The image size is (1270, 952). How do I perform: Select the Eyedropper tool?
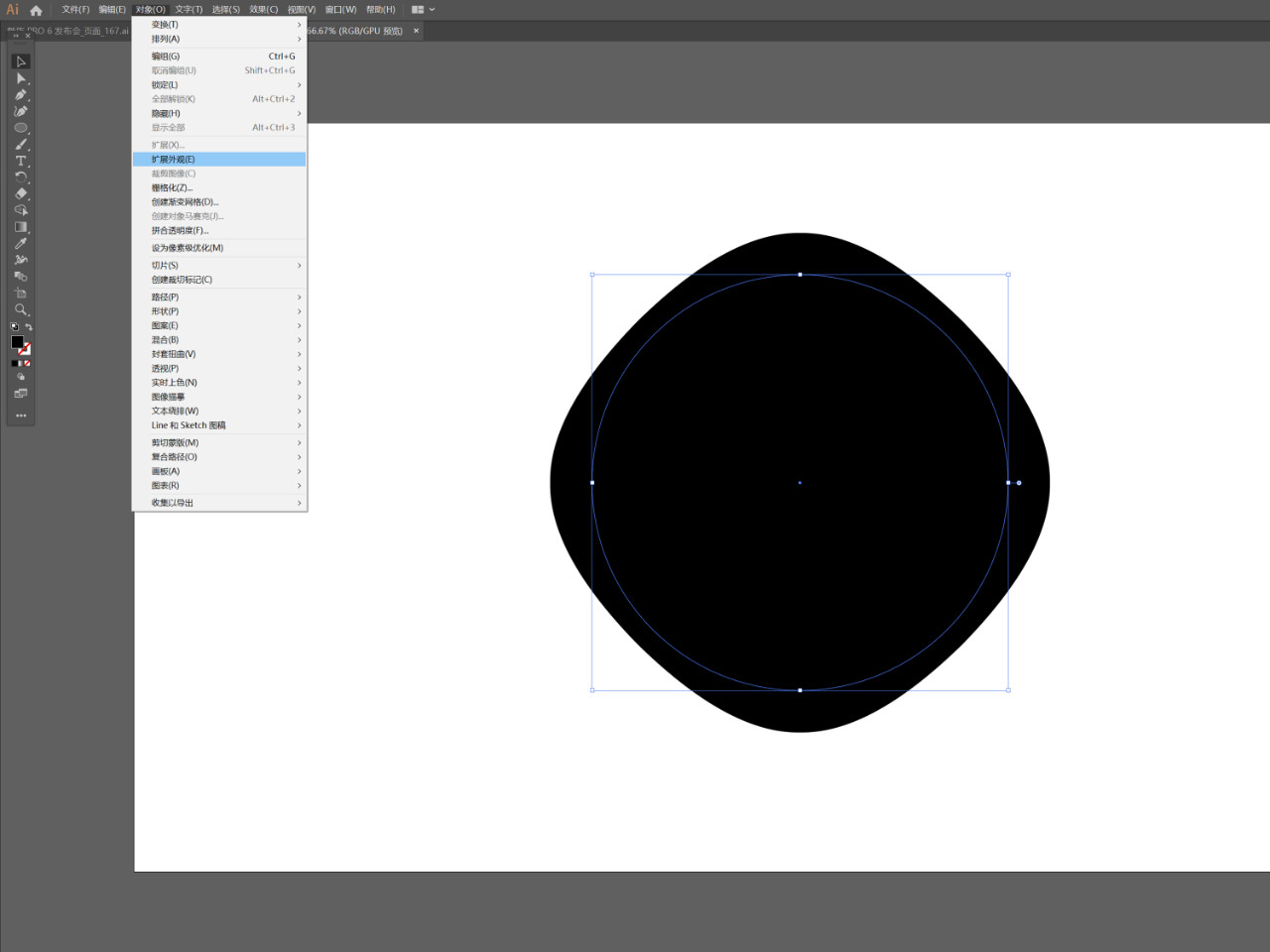[x=21, y=244]
